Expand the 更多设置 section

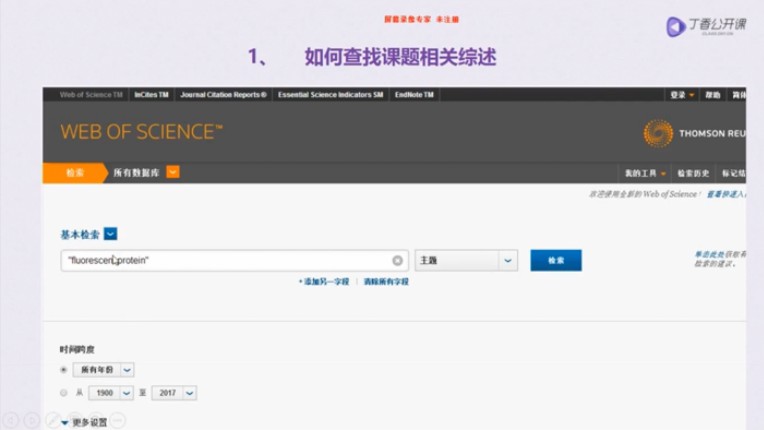click(x=84, y=422)
